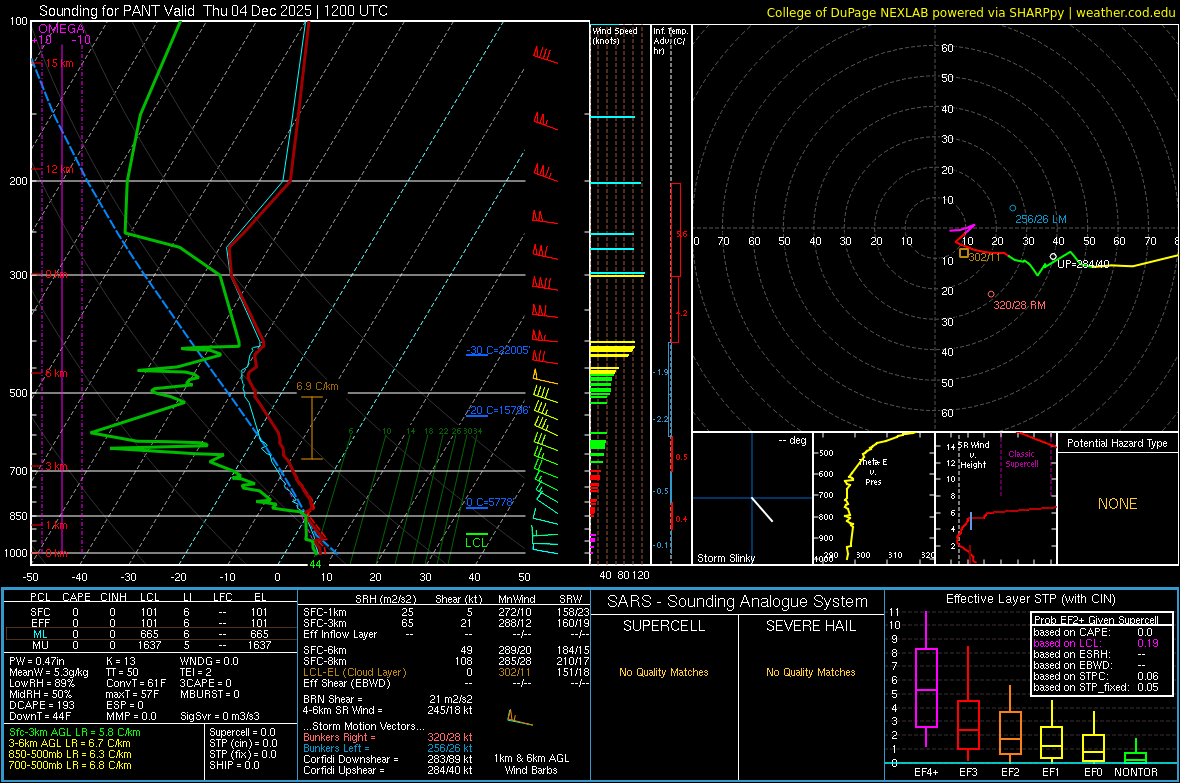Click 'Prob EF2+ Given Supercell' legend title
Viewport: 1180px width, 783px height.
coord(1096,620)
